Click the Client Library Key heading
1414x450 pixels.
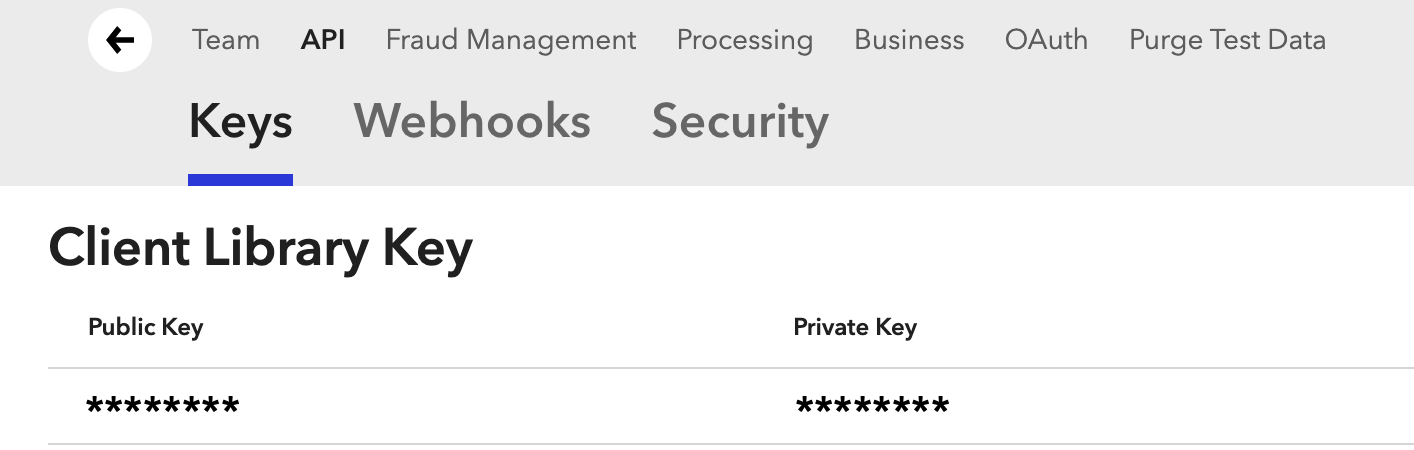point(260,247)
